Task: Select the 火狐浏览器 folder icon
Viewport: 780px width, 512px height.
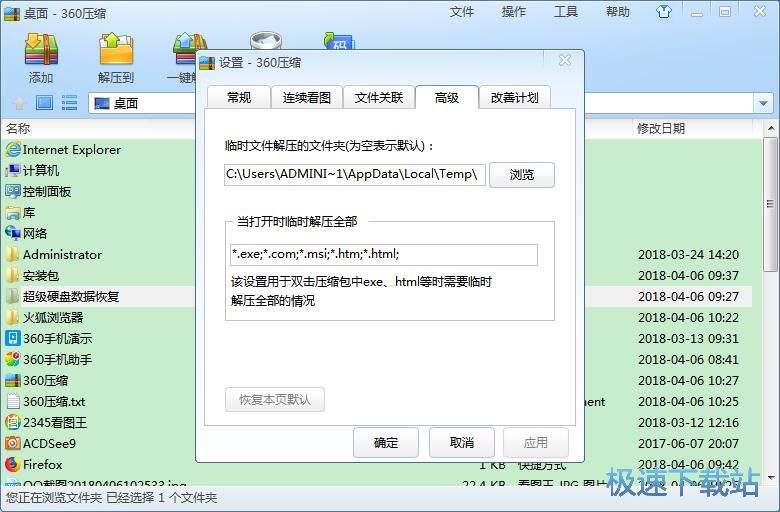Action: click(x=13, y=317)
